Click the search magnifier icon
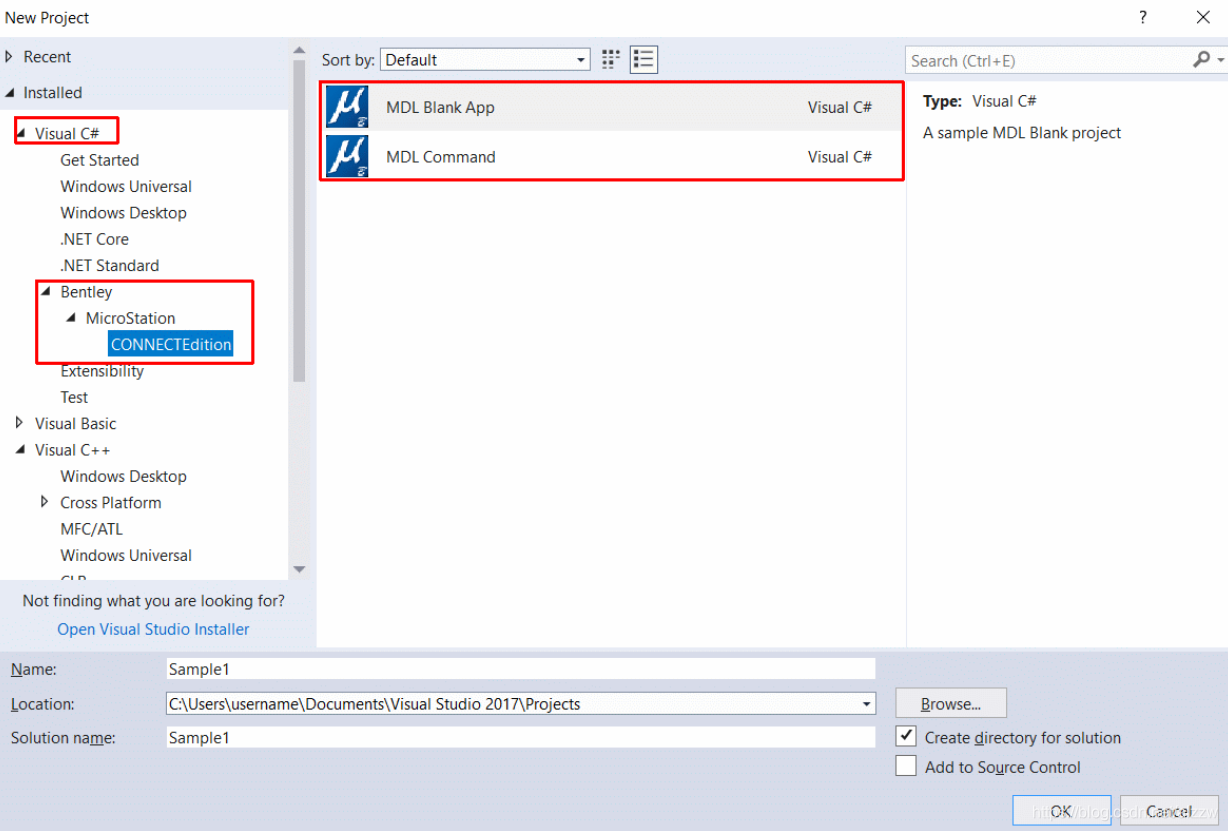Viewport: 1228px width, 831px height. coord(1201,60)
